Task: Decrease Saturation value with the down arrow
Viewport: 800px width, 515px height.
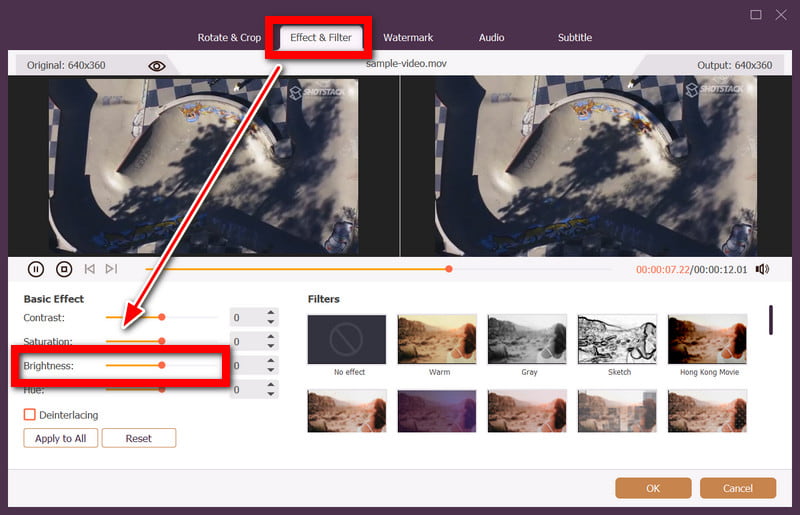Action: (x=271, y=346)
